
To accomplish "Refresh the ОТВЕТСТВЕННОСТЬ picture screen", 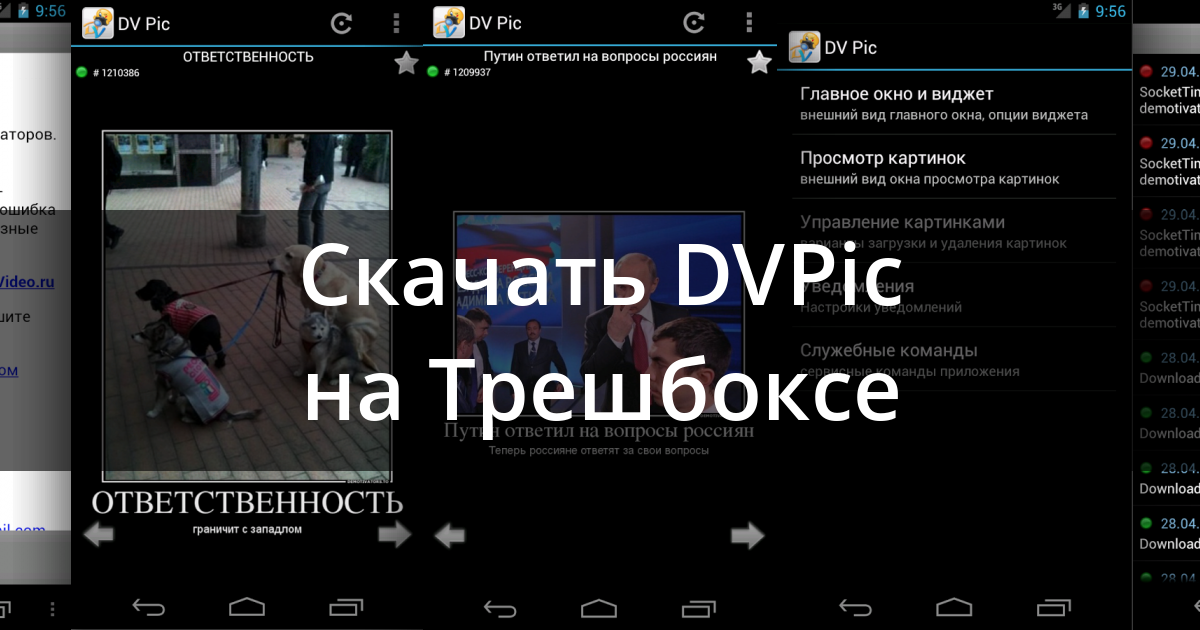I will tap(342, 23).
